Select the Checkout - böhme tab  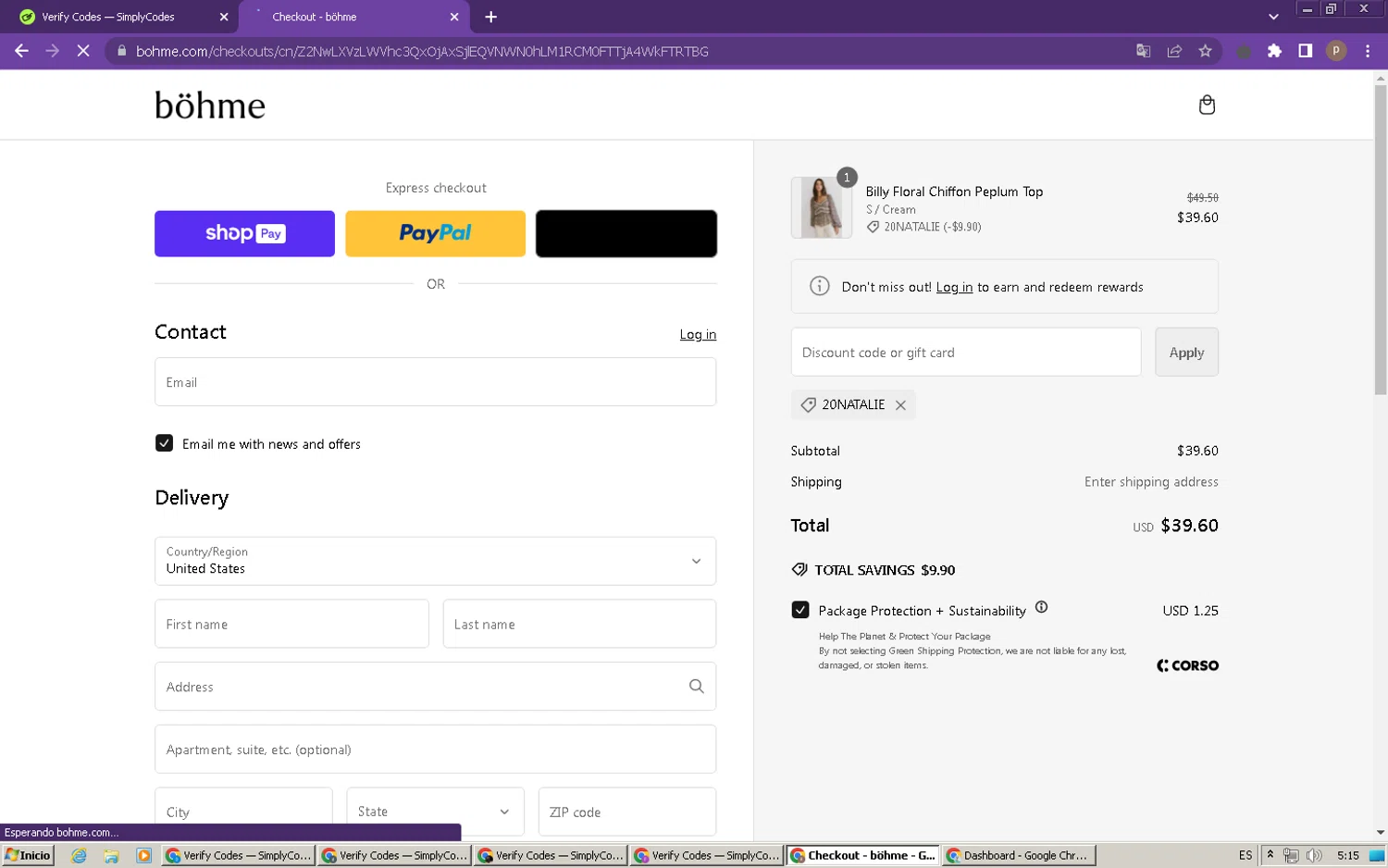[x=354, y=17]
